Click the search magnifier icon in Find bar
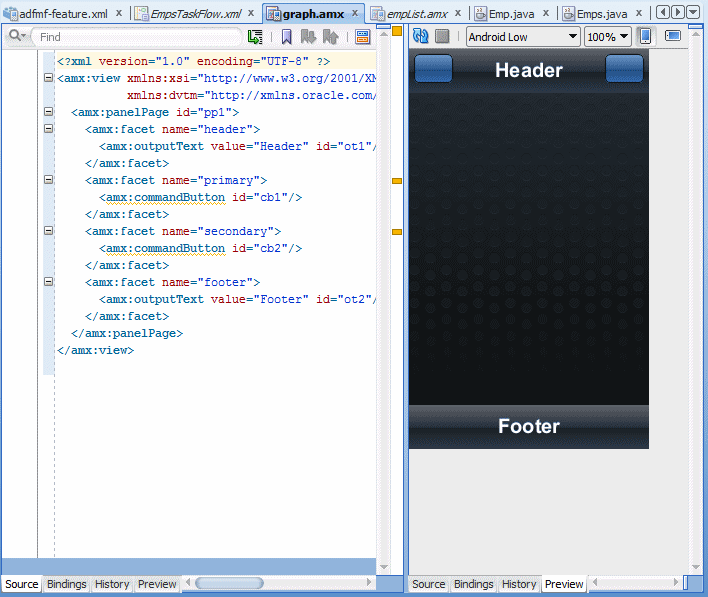This screenshot has height=597, width=708. (17, 36)
